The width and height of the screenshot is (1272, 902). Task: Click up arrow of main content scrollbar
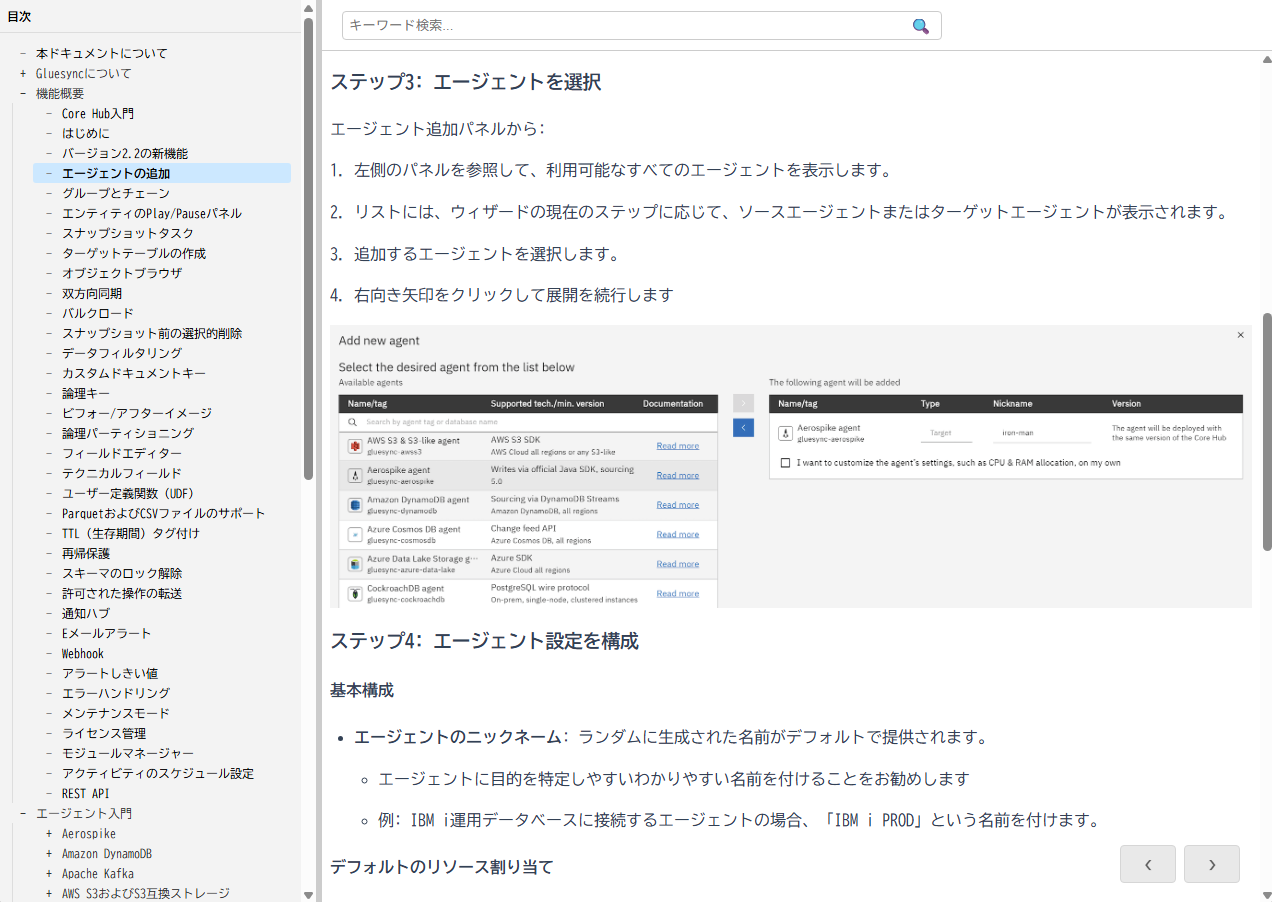point(1266,59)
